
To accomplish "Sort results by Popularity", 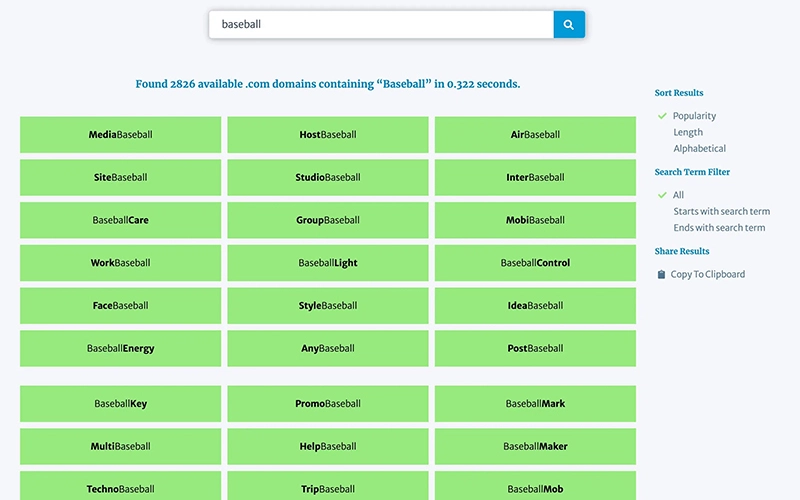I will click(694, 116).
